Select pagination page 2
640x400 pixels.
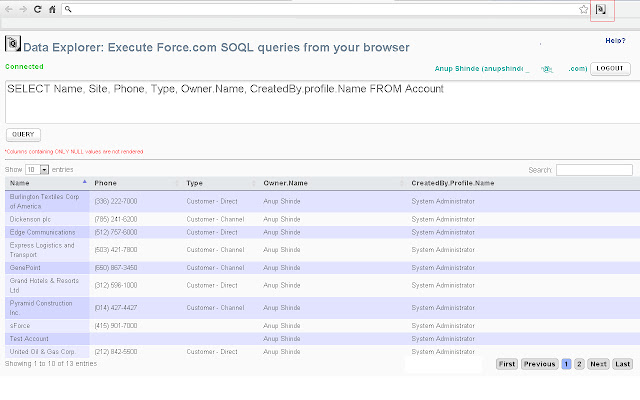coord(579,364)
